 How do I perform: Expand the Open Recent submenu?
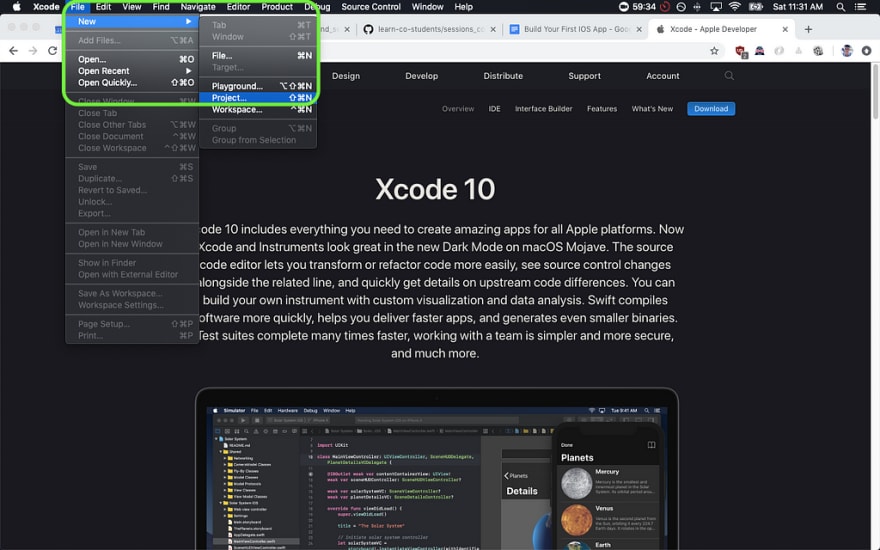pyautogui.click(x=132, y=71)
